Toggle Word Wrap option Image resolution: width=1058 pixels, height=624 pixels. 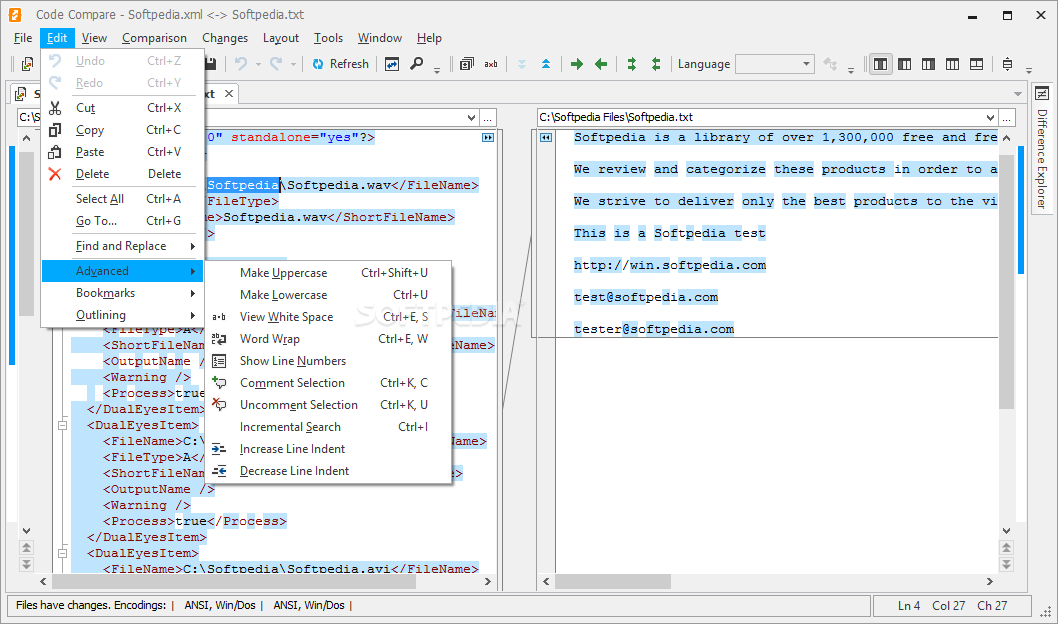pyautogui.click(x=328, y=339)
